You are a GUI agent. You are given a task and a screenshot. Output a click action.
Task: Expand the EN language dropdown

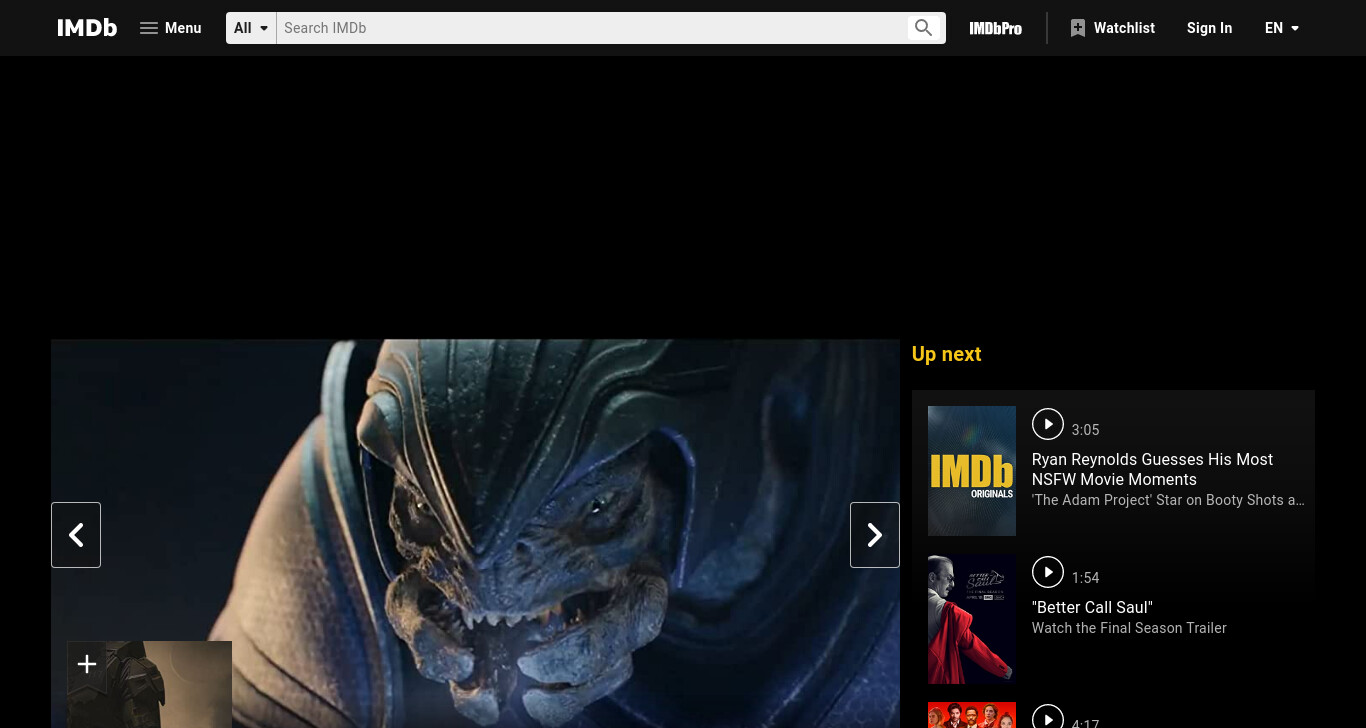click(x=1282, y=28)
